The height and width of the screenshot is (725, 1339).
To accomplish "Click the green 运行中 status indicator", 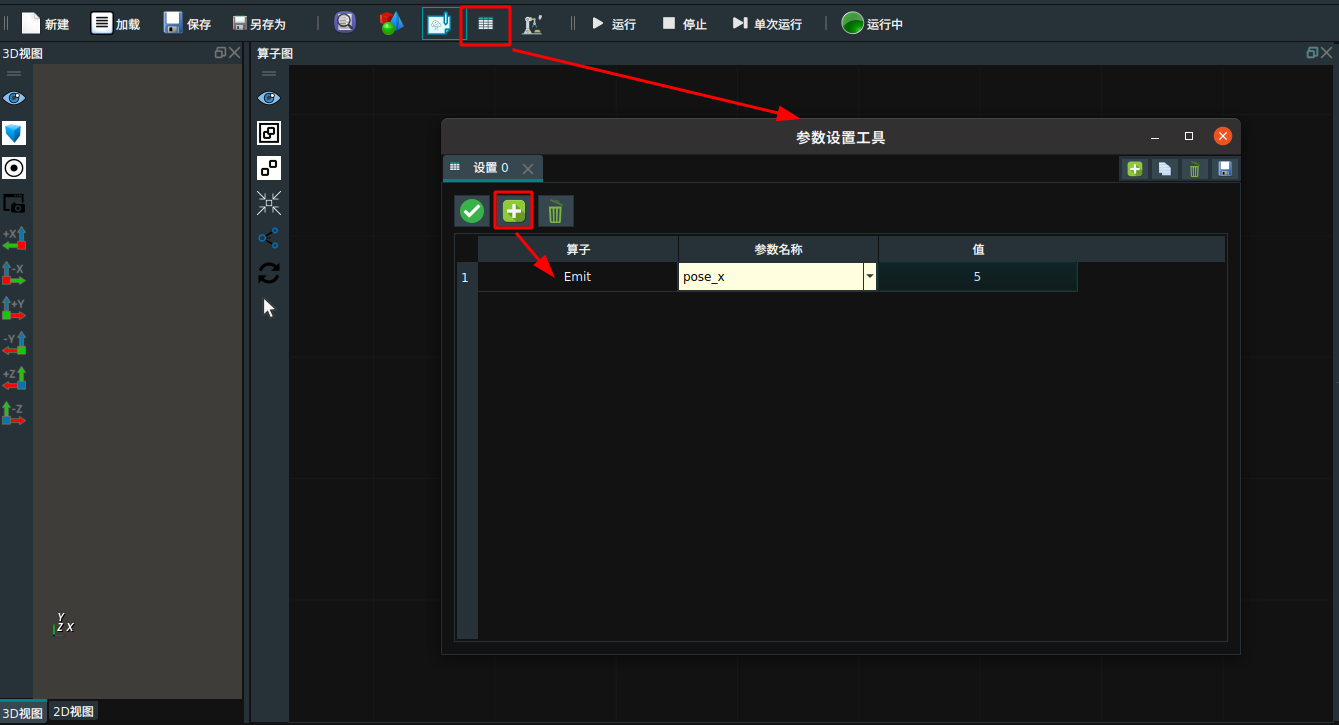I will (x=871, y=23).
